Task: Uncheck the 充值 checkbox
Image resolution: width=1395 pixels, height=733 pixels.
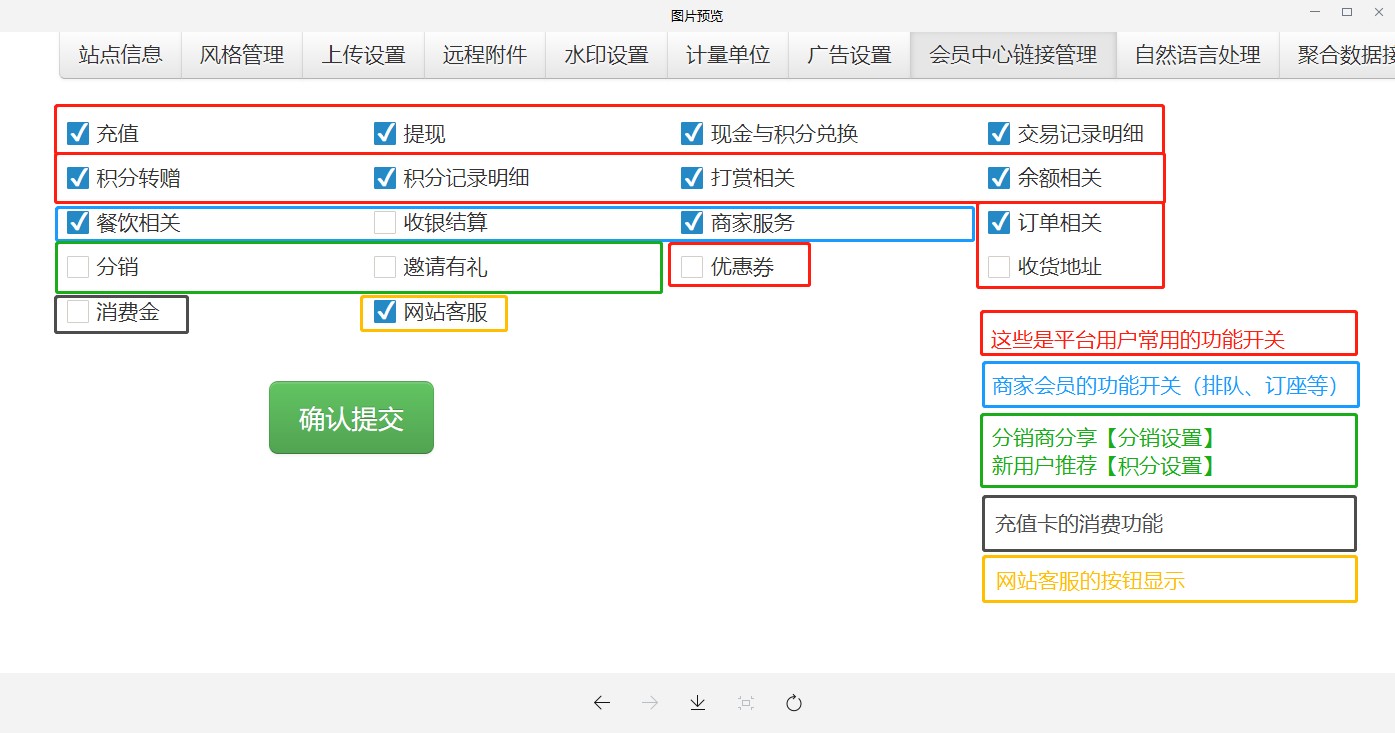Action: click(x=78, y=133)
